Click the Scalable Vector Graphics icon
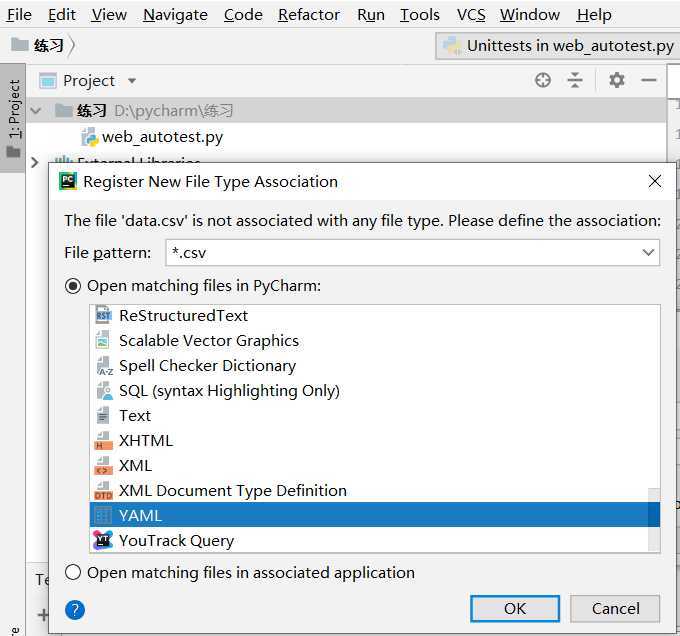 tap(102, 340)
